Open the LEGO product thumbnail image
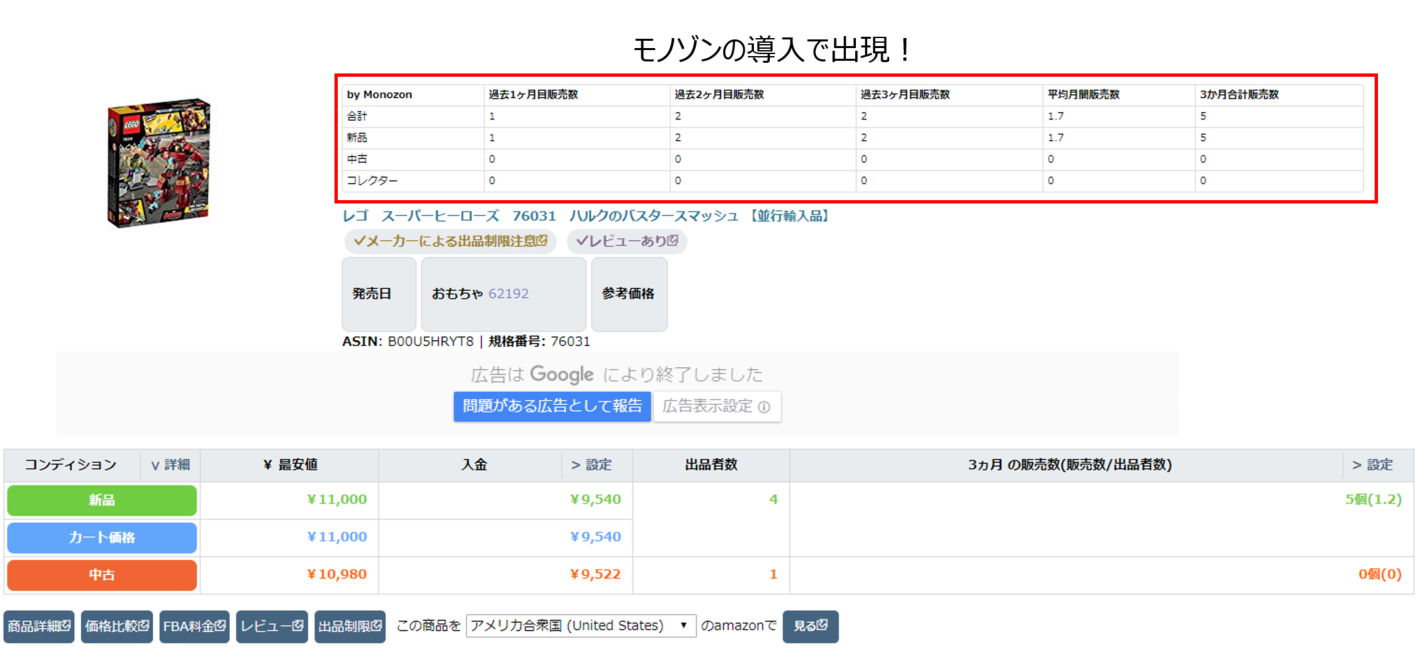 (x=158, y=162)
